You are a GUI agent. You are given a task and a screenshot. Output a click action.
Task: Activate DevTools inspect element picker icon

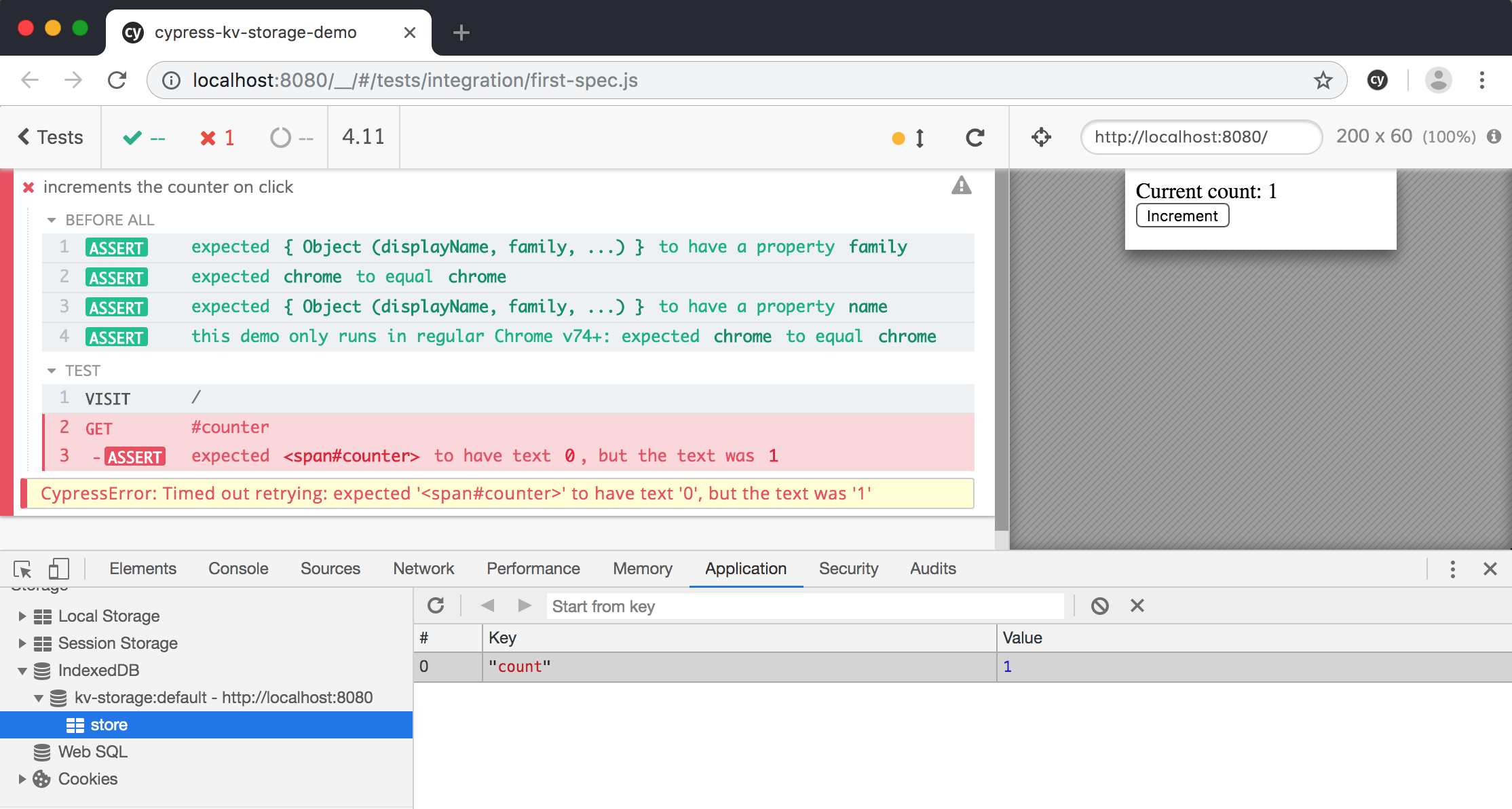tap(22, 569)
